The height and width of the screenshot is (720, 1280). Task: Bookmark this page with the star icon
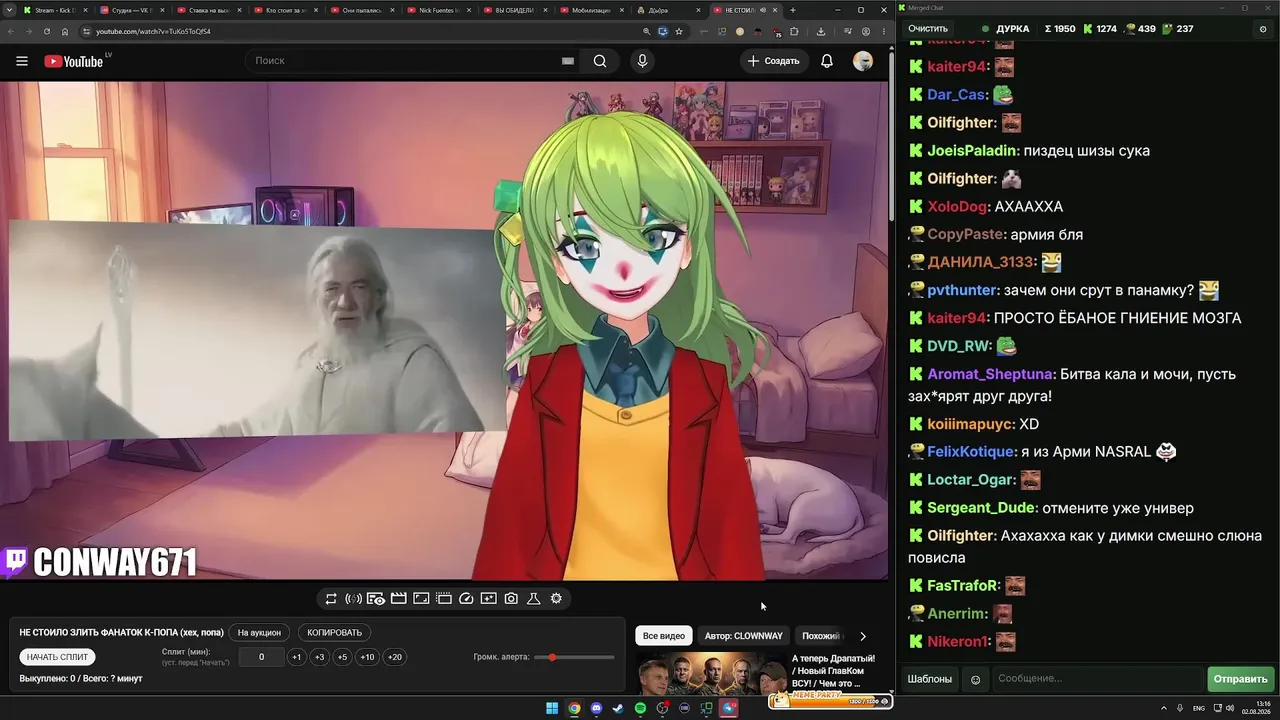point(679,31)
